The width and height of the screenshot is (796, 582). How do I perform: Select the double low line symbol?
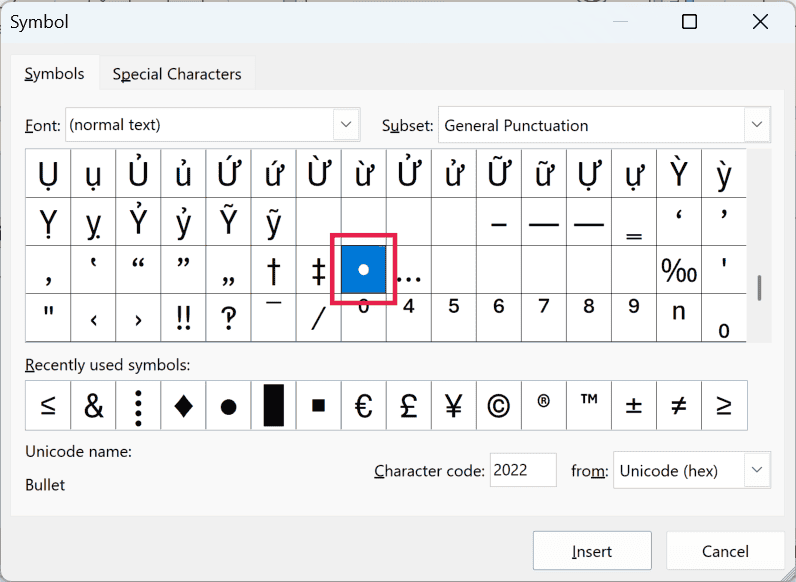[x=634, y=222]
